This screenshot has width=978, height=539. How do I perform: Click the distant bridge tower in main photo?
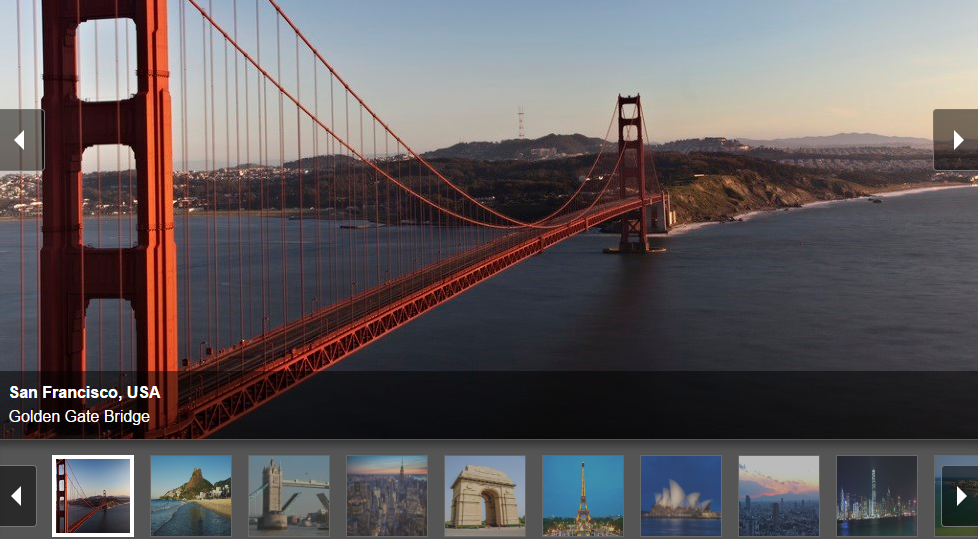632,173
